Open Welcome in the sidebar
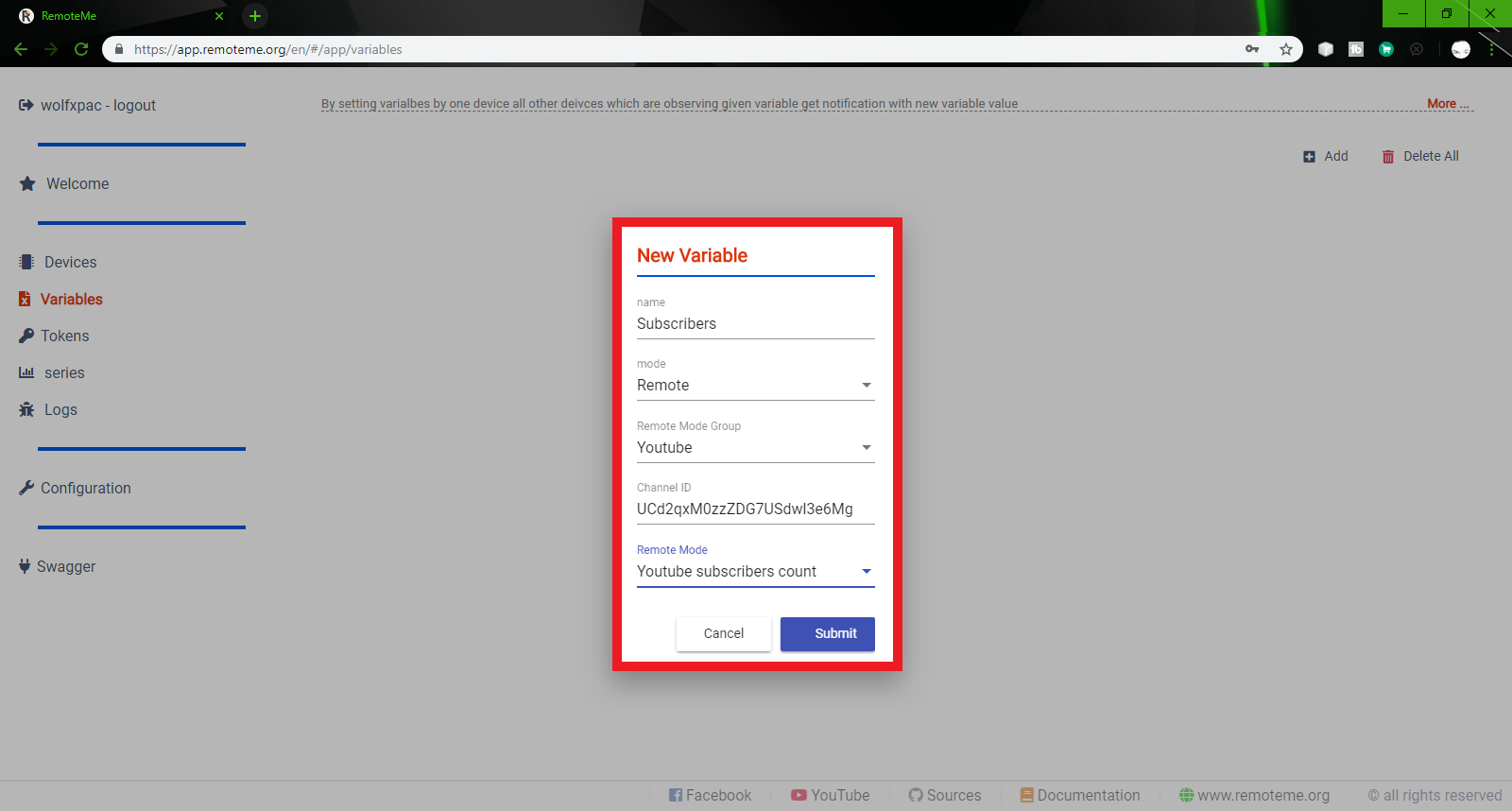 point(77,183)
